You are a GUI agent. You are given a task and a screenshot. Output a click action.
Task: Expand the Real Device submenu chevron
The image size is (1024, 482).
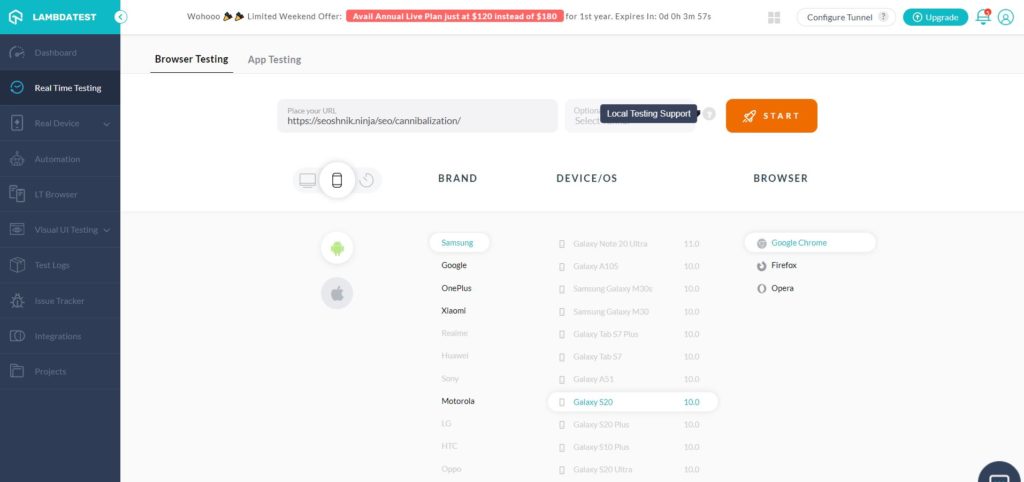tap(106, 124)
